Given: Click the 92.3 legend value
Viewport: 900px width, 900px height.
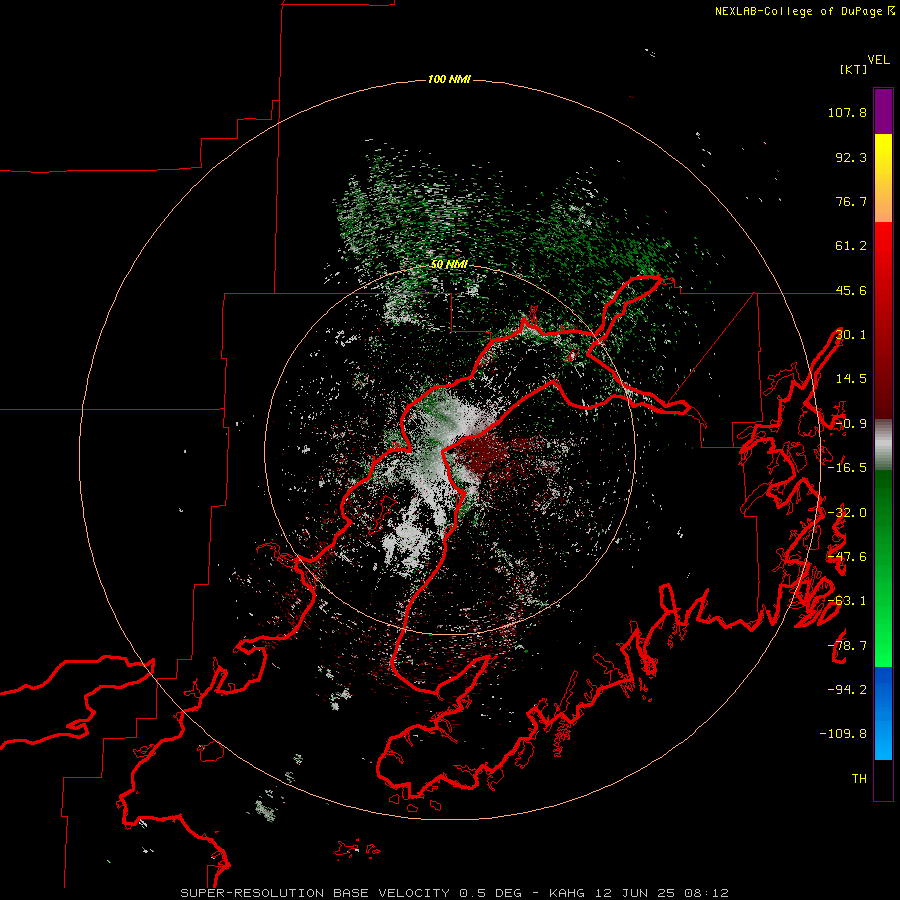Looking at the screenshot, I should click(851, 157).
